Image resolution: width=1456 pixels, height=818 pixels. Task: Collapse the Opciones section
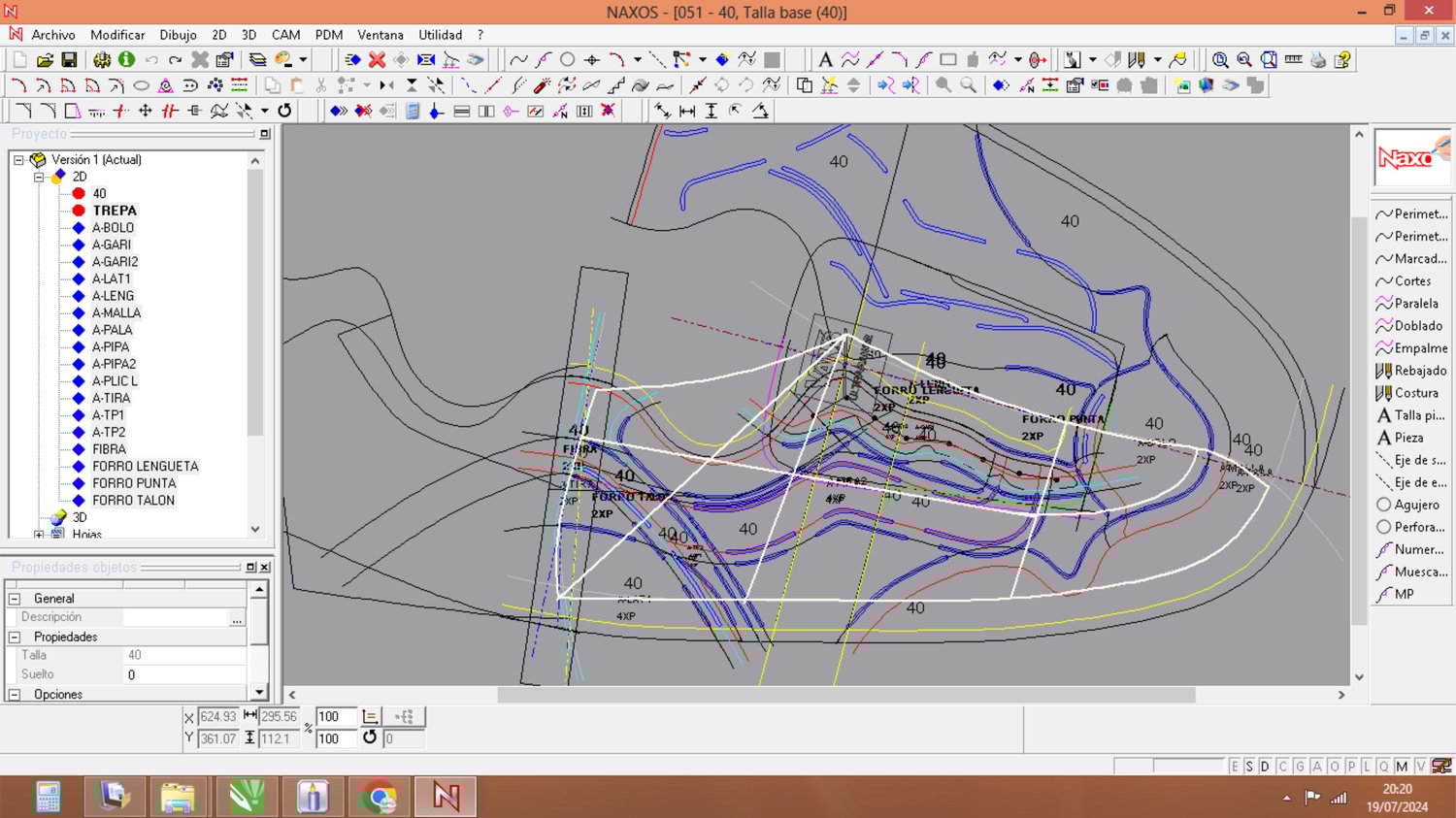click(15, 695)
